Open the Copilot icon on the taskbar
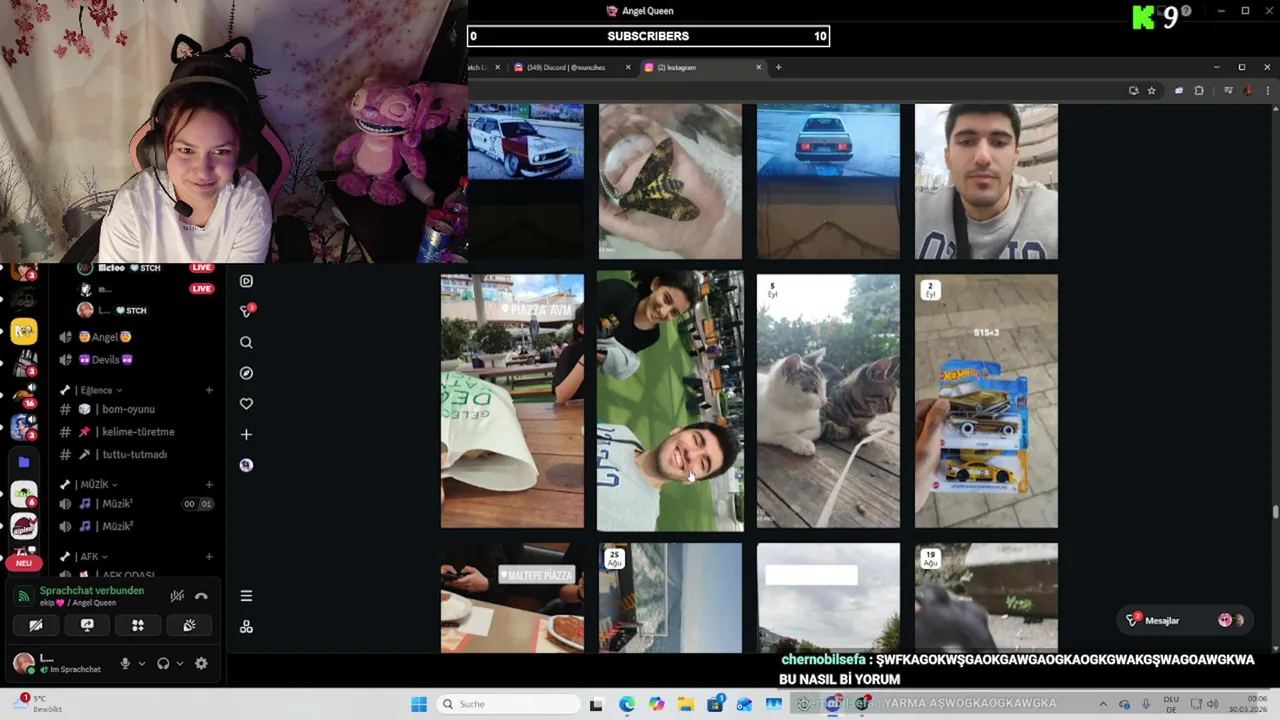This screenshot has height=720, width=1280. [656, 704]
